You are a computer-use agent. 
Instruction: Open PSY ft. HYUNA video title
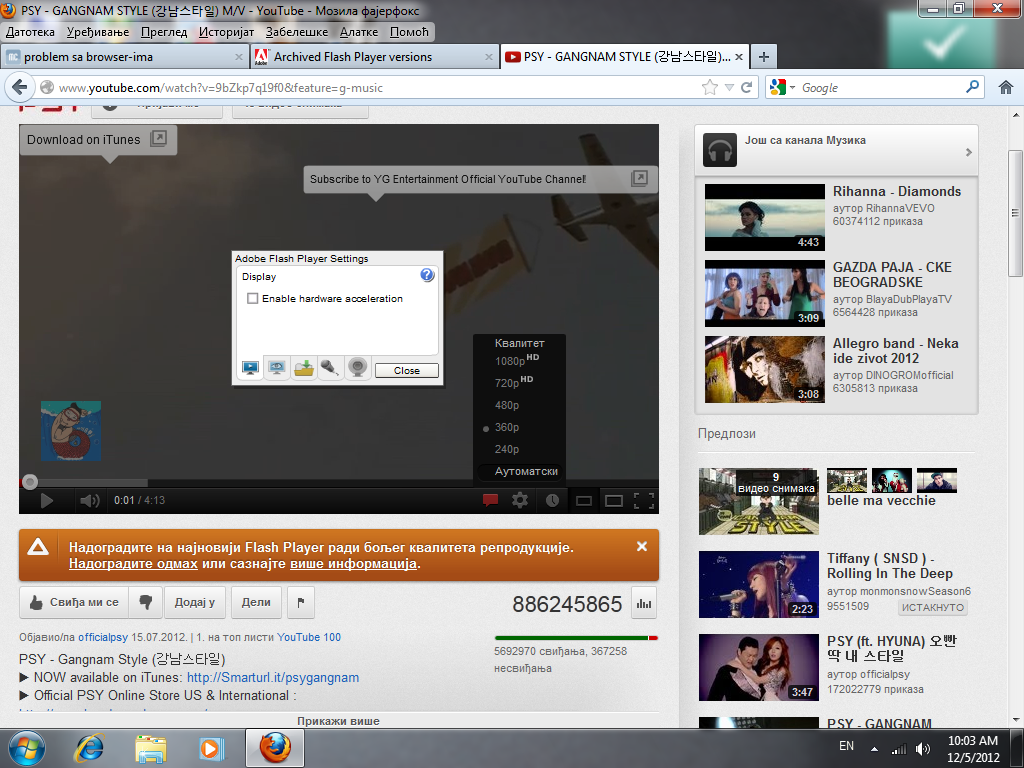(x=892, y=648)
